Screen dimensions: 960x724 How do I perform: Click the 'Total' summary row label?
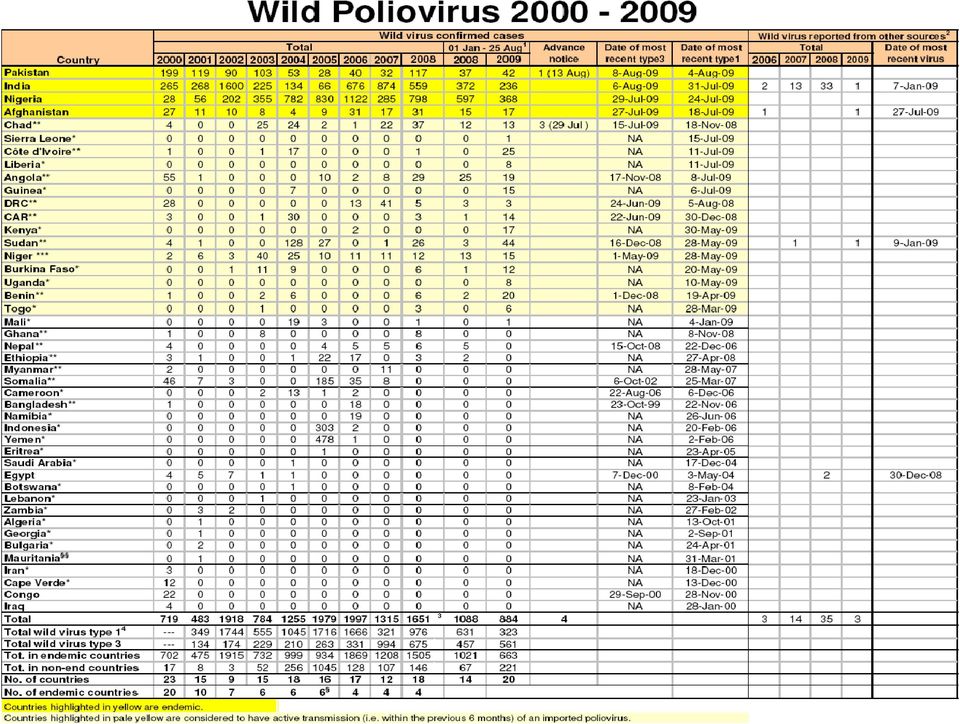pos(17,619)
